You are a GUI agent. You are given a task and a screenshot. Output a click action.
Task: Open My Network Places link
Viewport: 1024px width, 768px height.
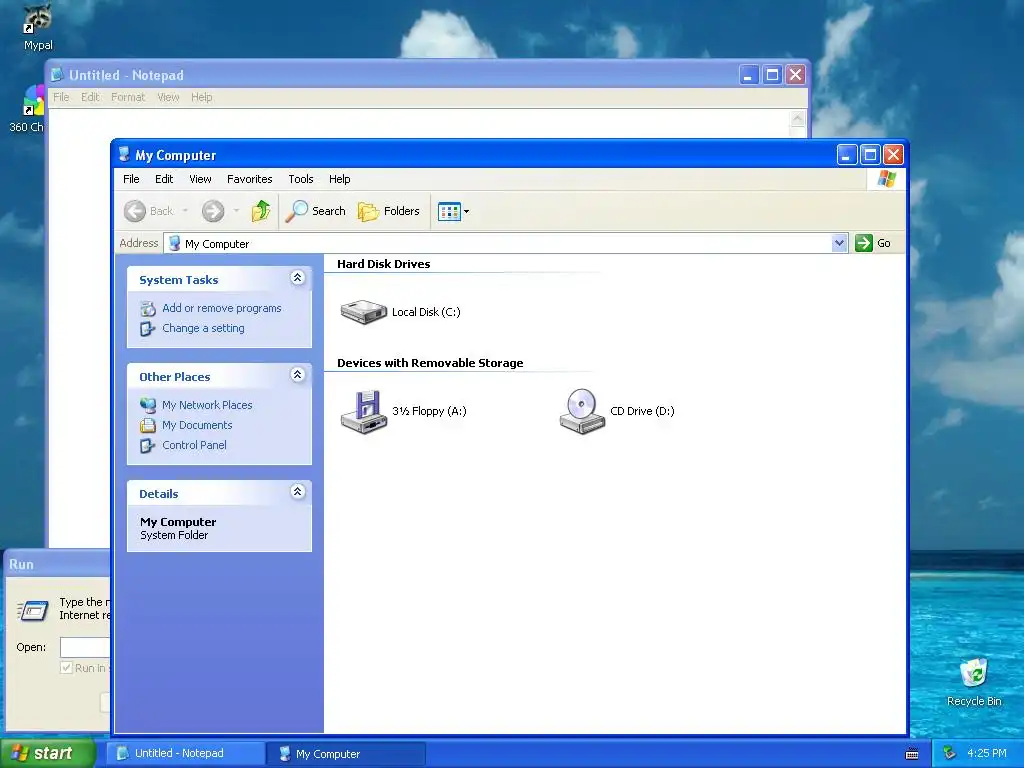(x=207, y=405)
